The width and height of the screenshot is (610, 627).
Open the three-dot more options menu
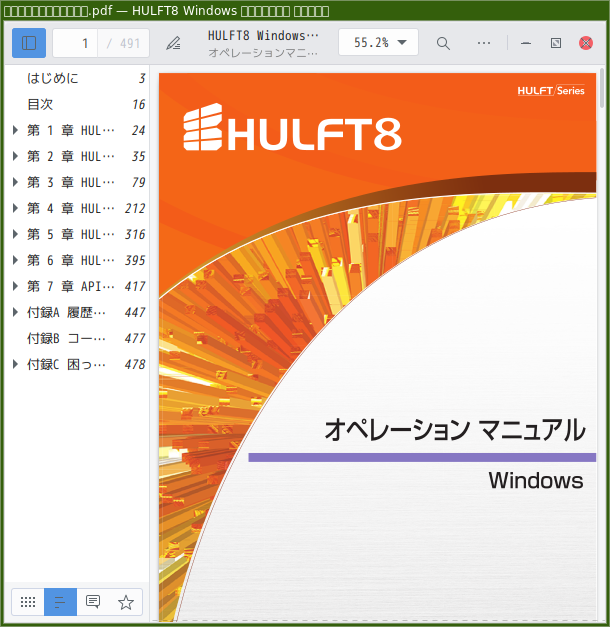click(x=484, y=43)
